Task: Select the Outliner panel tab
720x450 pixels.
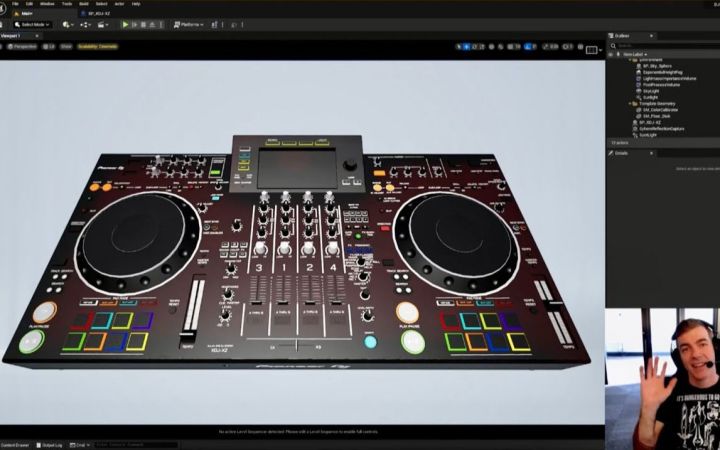Action: (x=623, y=36)
